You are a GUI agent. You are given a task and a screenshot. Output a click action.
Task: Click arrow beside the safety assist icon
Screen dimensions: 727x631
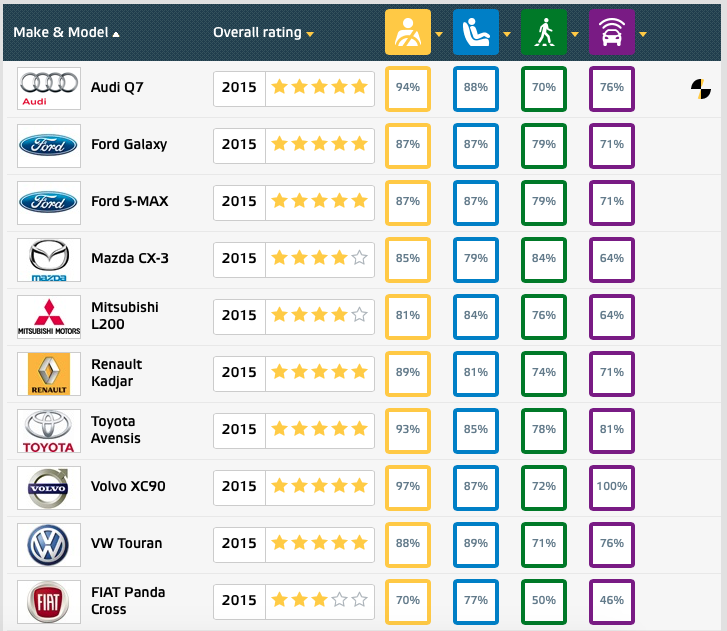643,34
